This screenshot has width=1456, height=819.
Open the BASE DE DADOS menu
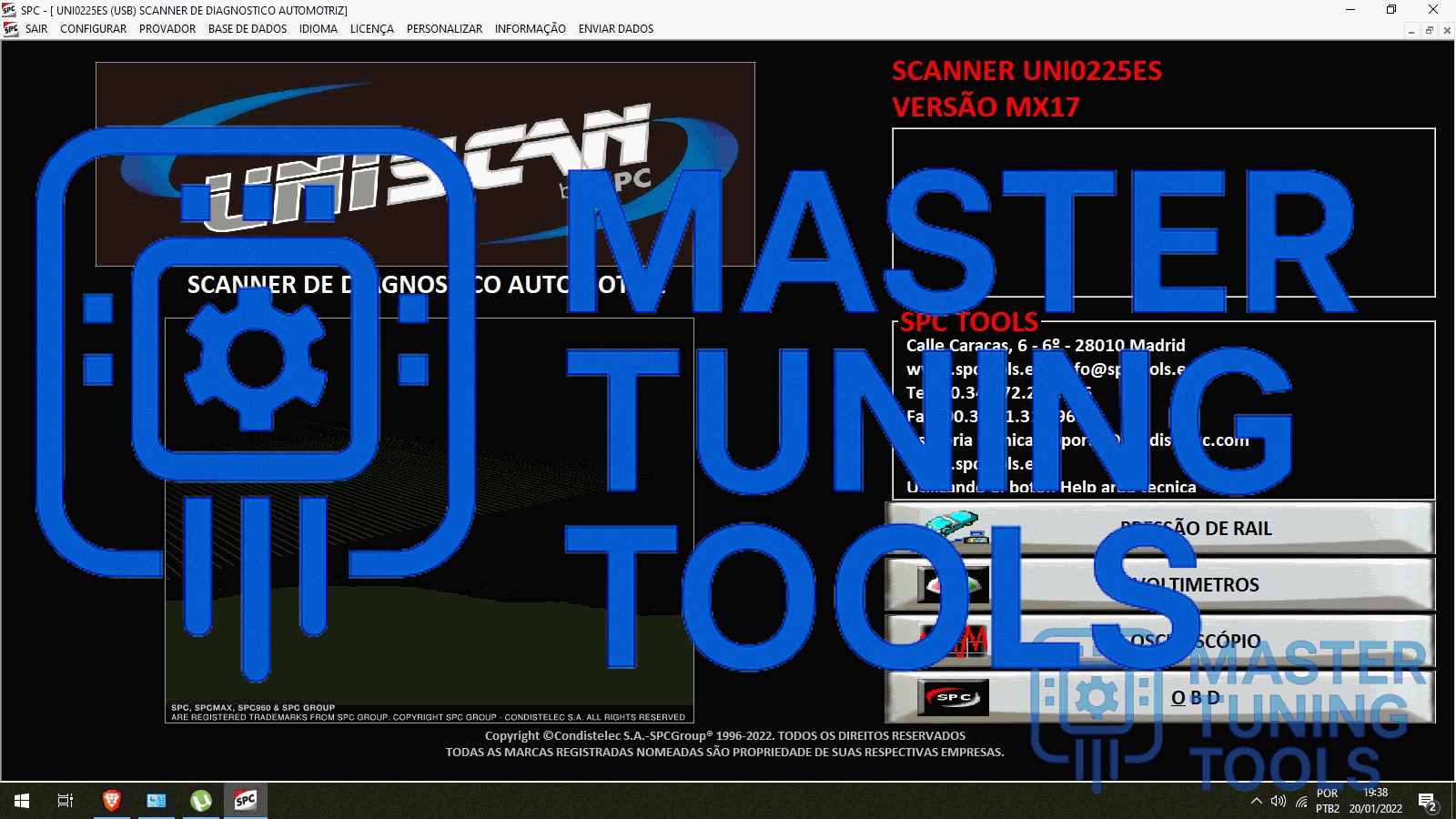coord(248,29)
